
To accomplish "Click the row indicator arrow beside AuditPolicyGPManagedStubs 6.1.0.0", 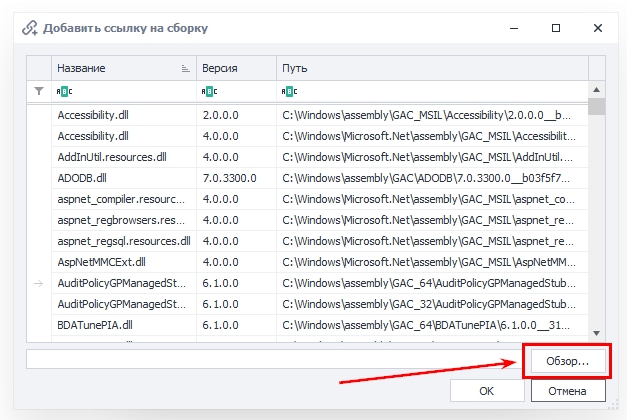I will [x=39, y=283].
